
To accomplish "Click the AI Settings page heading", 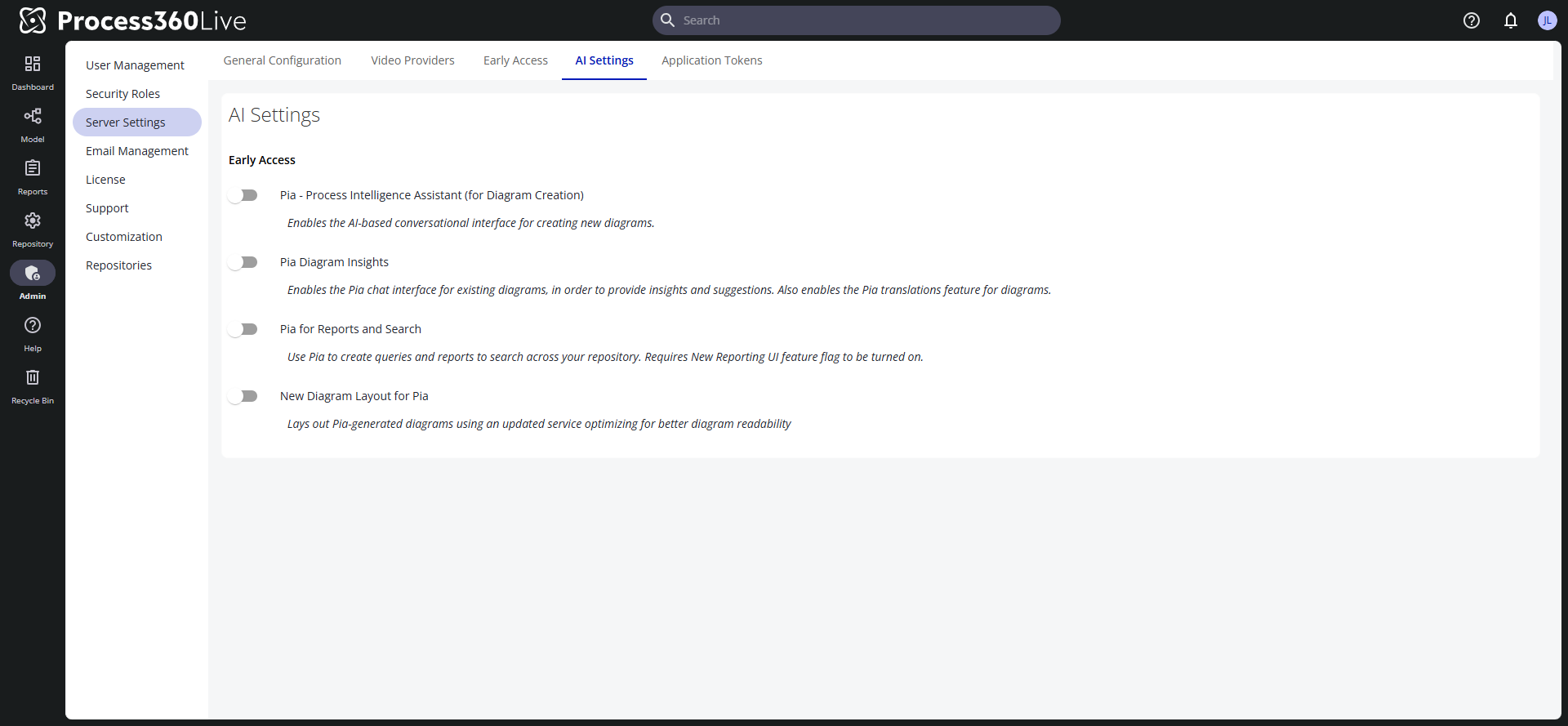I will pos(274,115).
